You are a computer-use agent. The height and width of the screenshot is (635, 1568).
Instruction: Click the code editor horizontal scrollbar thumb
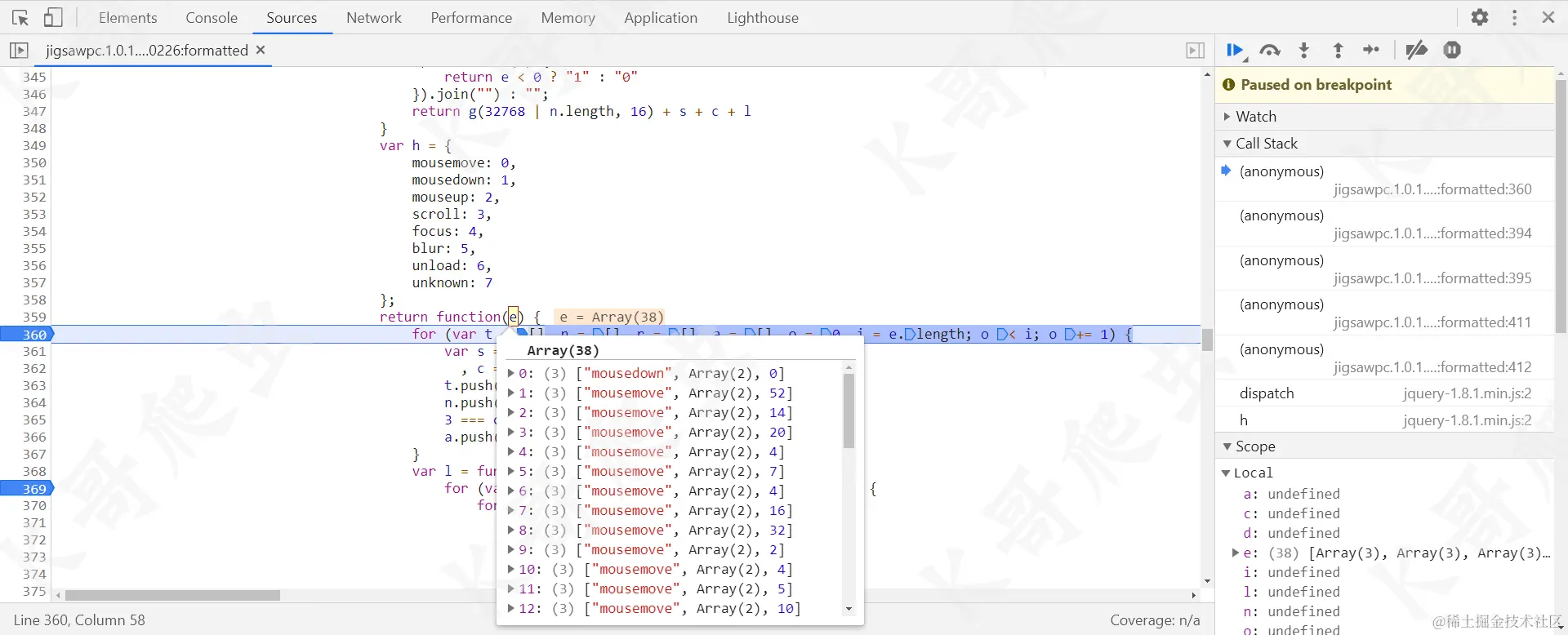[173, 595]
